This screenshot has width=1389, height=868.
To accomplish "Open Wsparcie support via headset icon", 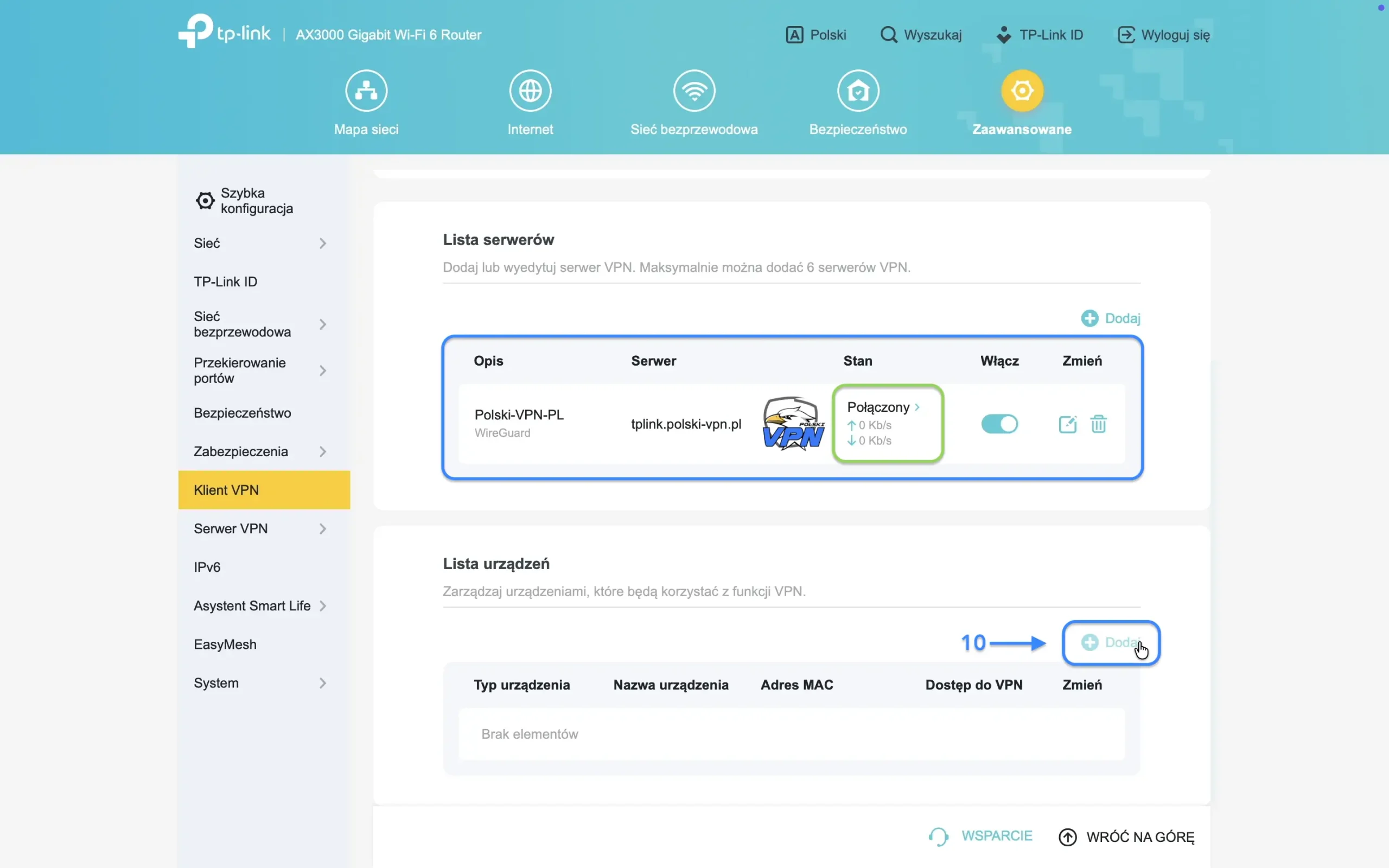I will pos(938,837).
